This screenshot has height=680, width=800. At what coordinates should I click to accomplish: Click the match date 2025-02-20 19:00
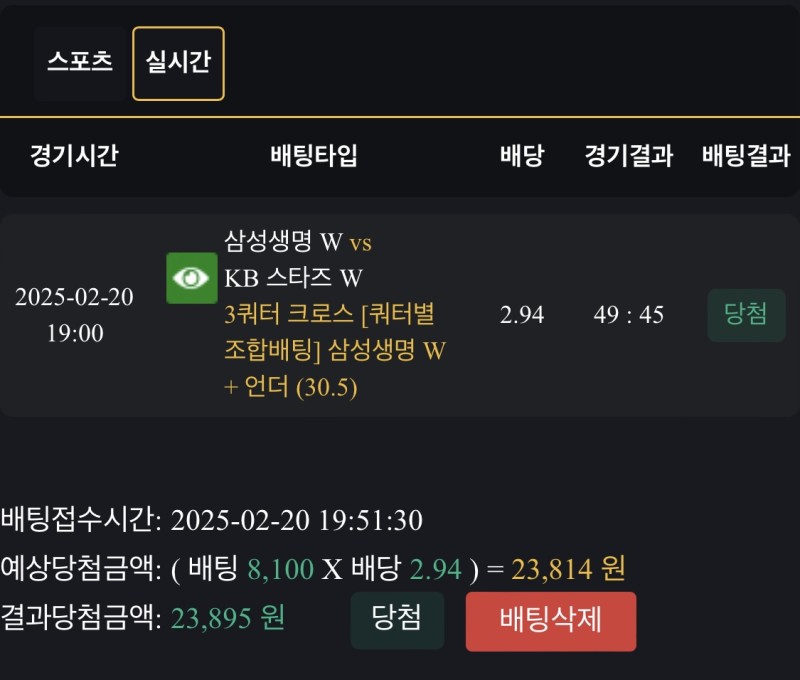(x=74, y=315)
